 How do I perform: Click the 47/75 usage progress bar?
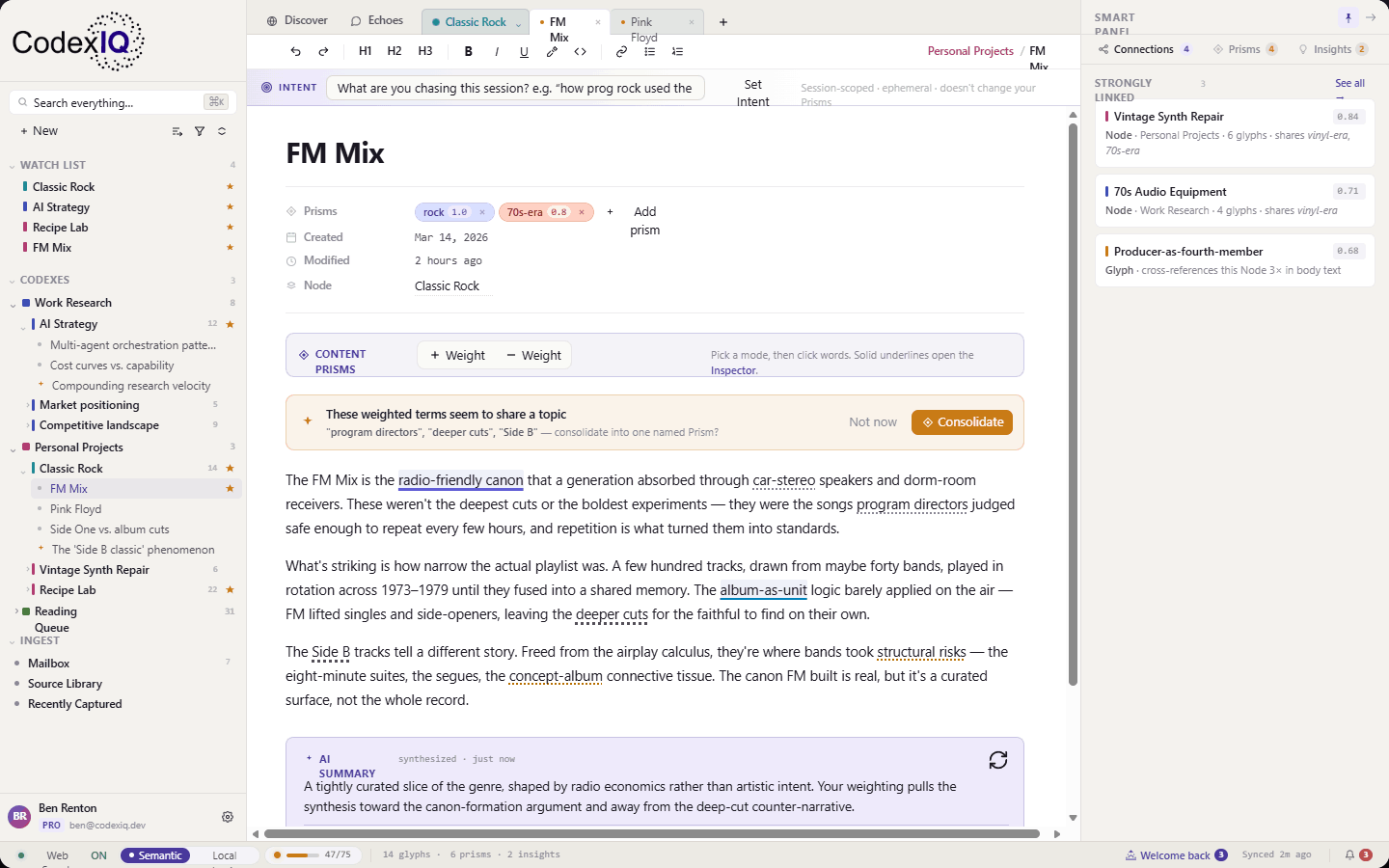tap(303, 855)
